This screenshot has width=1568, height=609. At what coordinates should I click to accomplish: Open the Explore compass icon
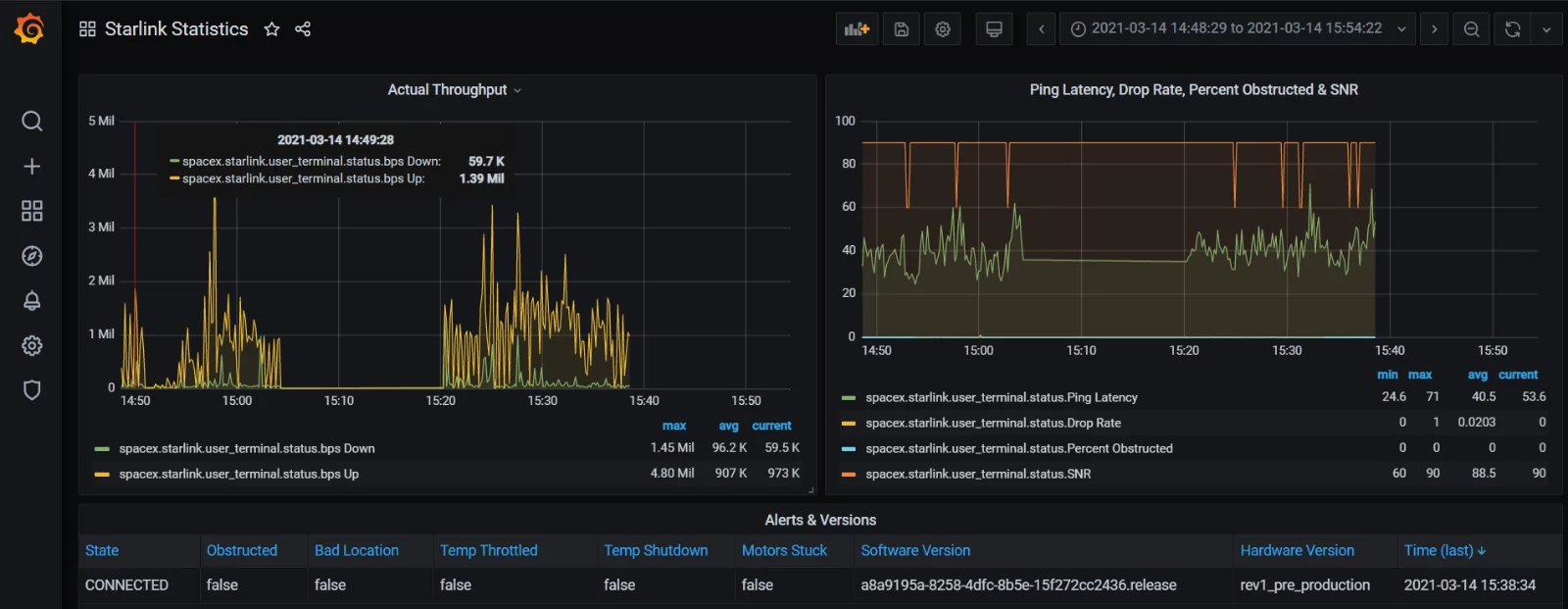(x=31, y=256)
